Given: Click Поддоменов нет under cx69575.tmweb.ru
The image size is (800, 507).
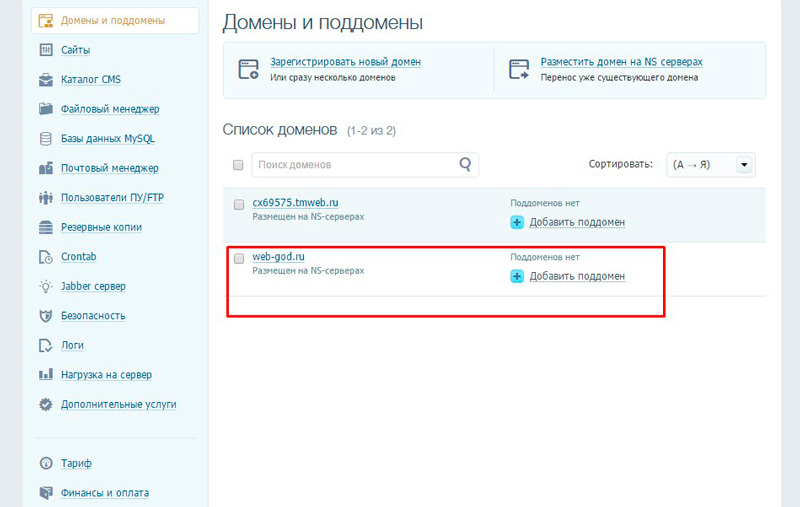Looking at the screenshot, I should [x=545, y=203].
